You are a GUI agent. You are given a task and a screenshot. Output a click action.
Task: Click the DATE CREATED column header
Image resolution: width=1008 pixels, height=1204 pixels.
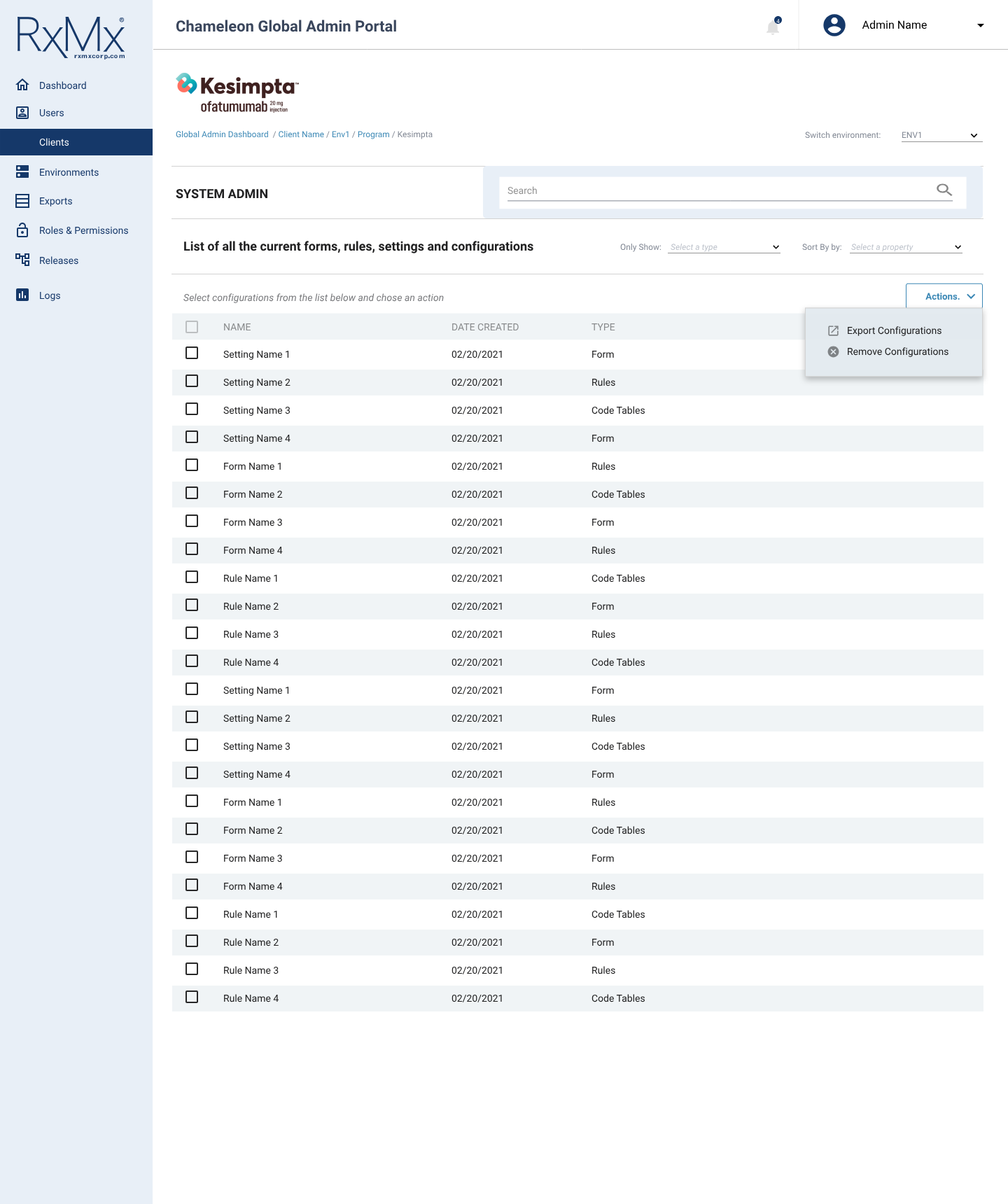pyautogui.click(x=485, y=327)
